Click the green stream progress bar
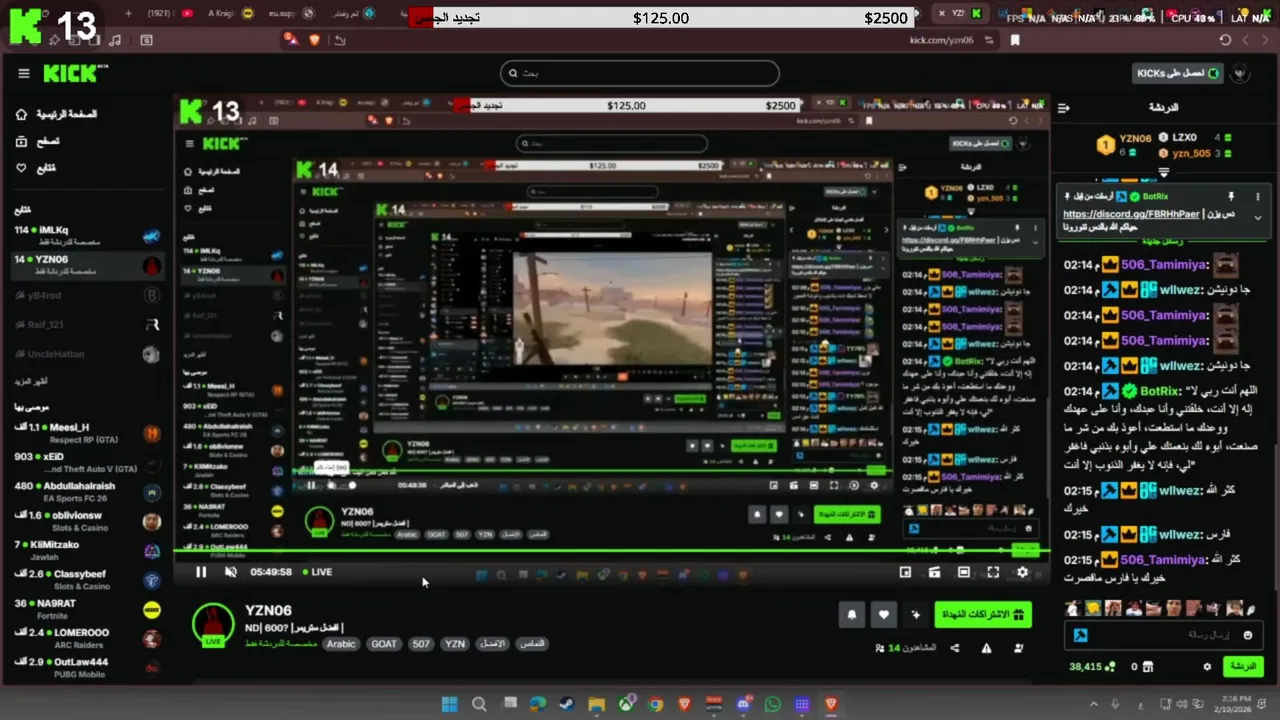This screenshot has width=1280, height=720. [x=610, y=550]
